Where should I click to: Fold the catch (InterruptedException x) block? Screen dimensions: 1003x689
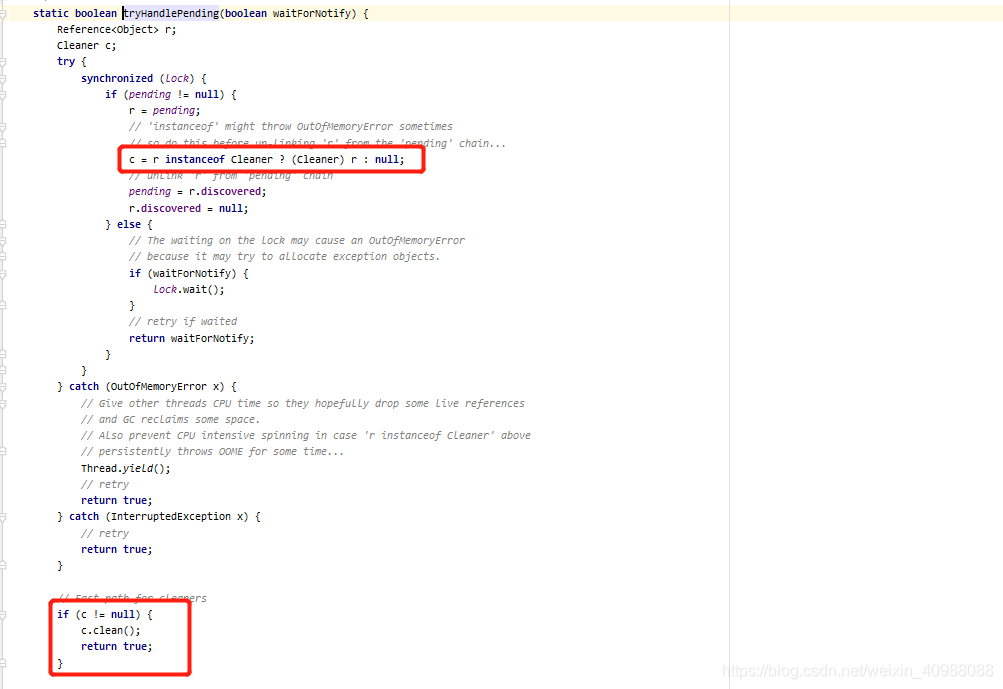(4, 516)
